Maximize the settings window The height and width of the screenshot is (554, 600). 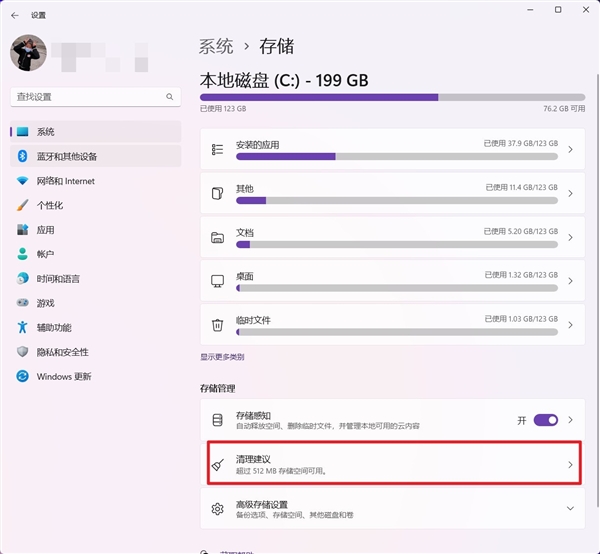click(x=558, y=10)
